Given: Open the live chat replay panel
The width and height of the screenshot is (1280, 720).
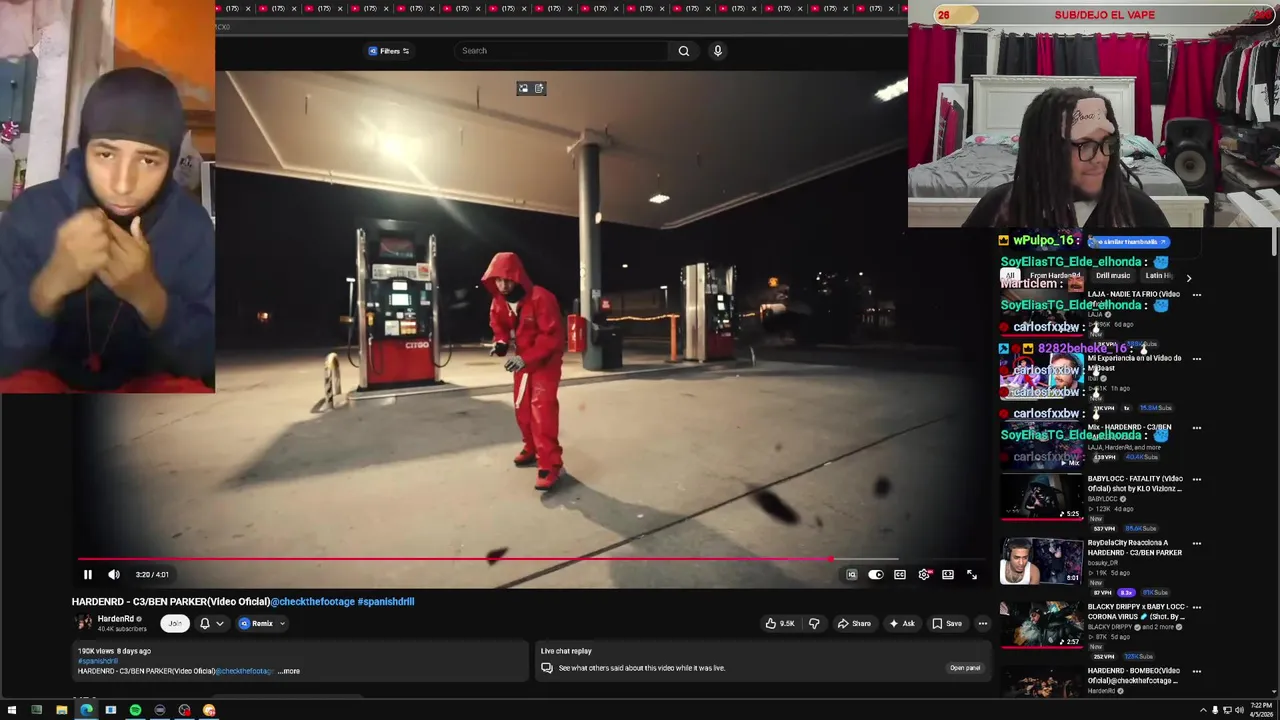Looking at the screenshot, I should coord(965,668).
